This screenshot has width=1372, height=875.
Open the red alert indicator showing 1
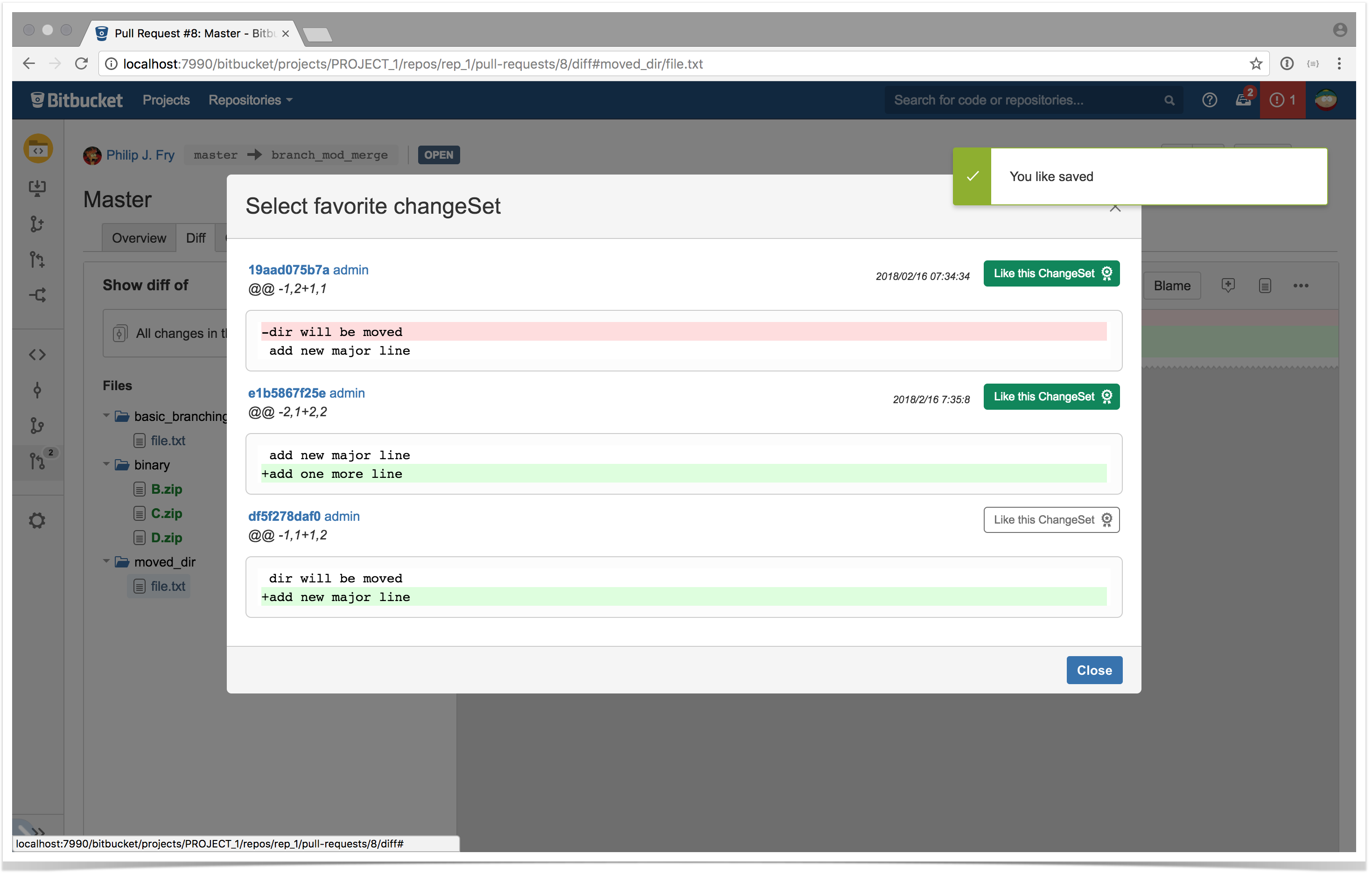(1282, 100)
